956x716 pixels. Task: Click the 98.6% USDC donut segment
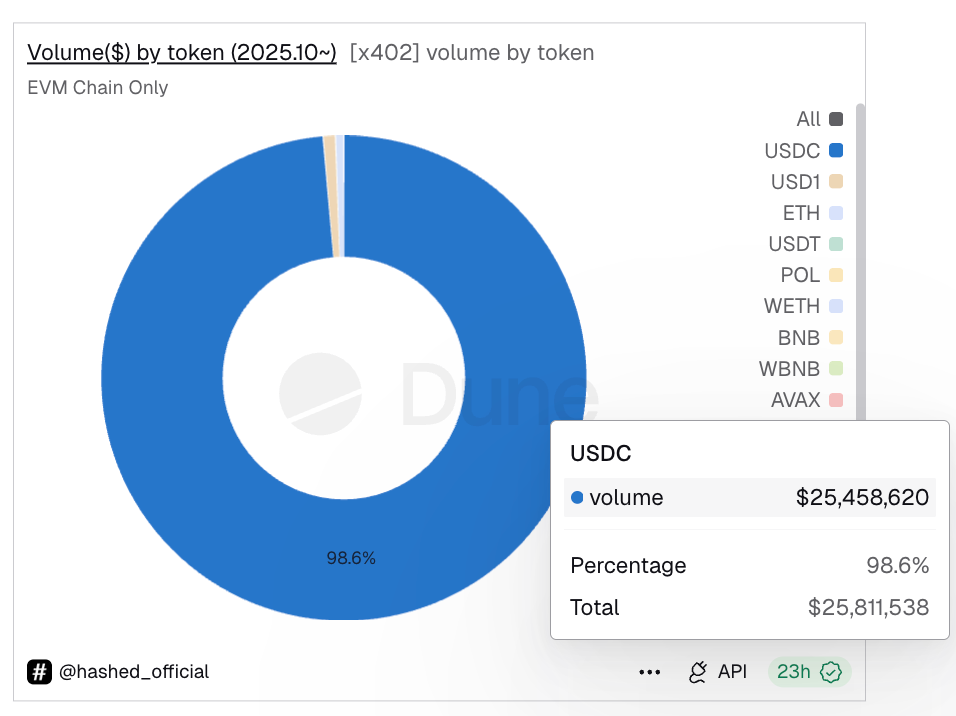pos(350,558)
